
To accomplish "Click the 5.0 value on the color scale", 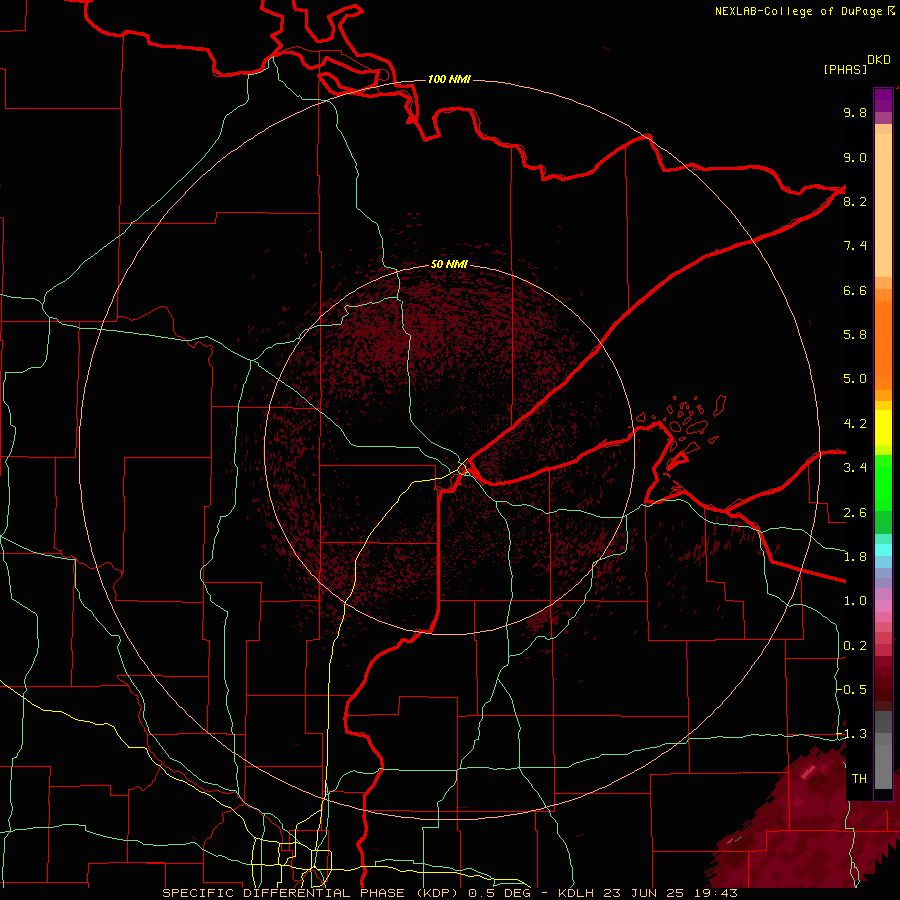I will pos(855,379).
